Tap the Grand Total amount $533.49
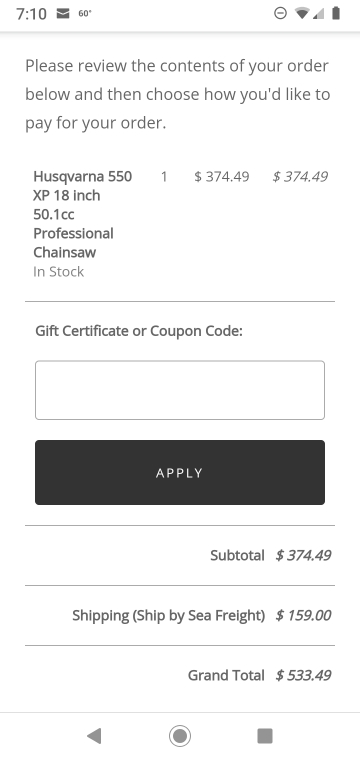 (303, 675)
